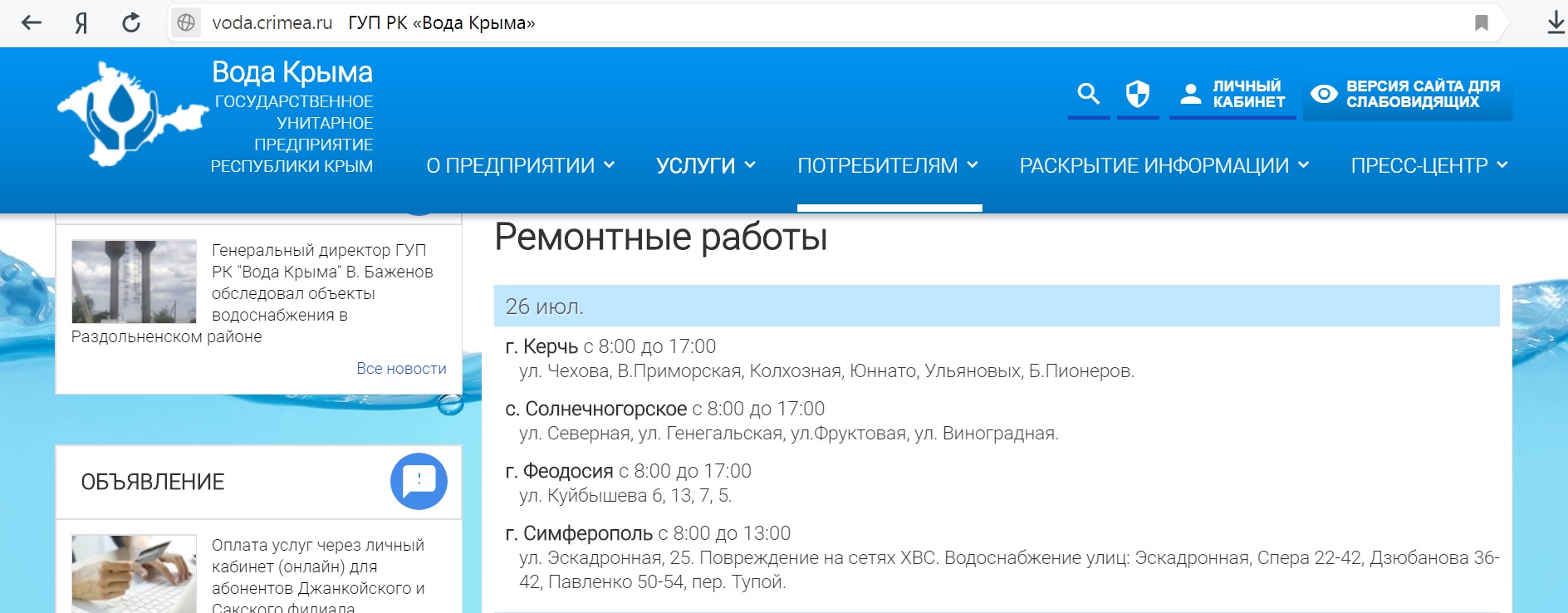The width and height of the screenshot is (1568, 613).
Task: Switch to Версия сайта для слабовидящих
Action: coord(1407,94)
